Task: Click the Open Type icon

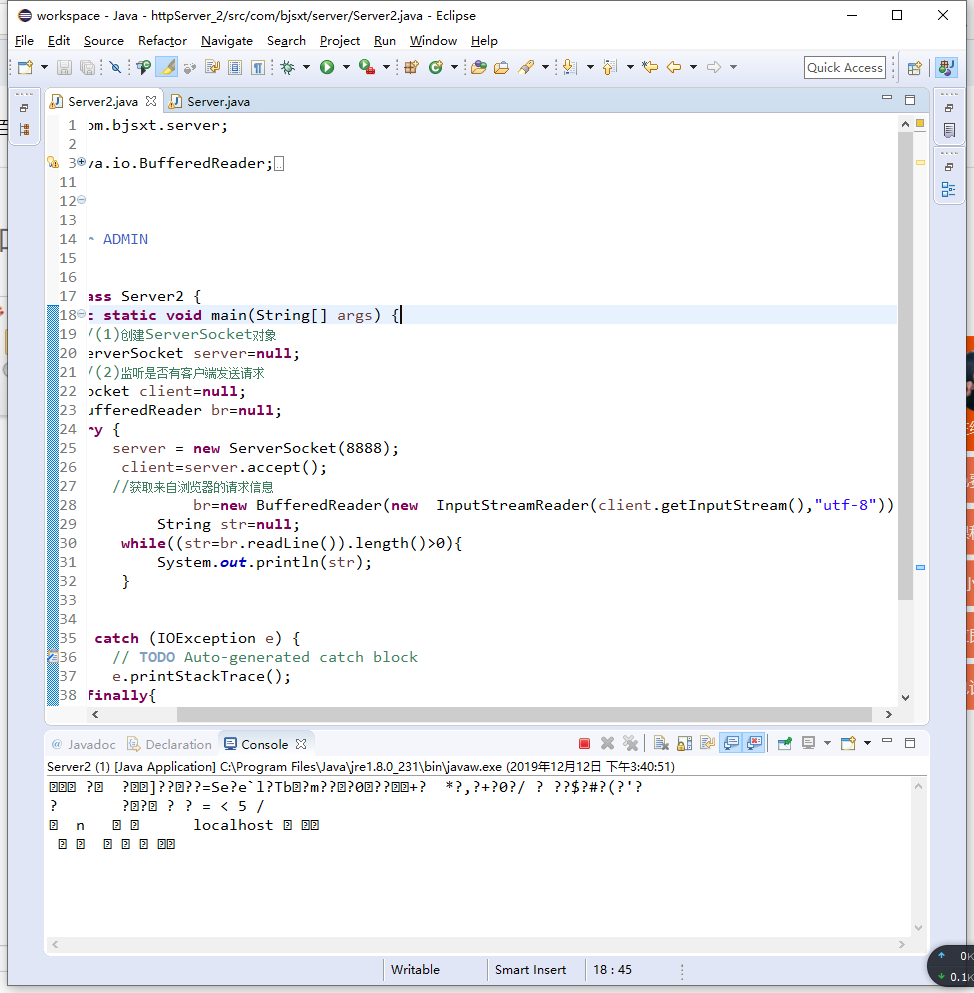Action: [x=479, y=67]
